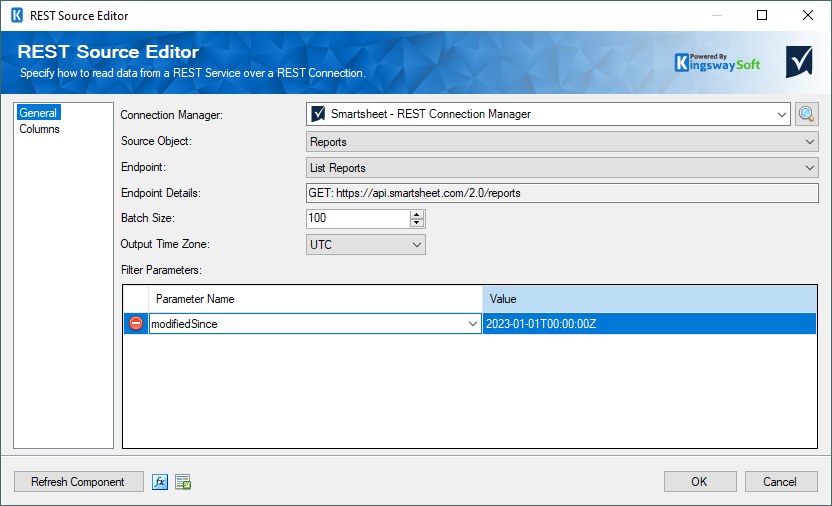Click the Cancel button
Screen dimensions: 832x506
pyautogui.click(x=781, y=482)
